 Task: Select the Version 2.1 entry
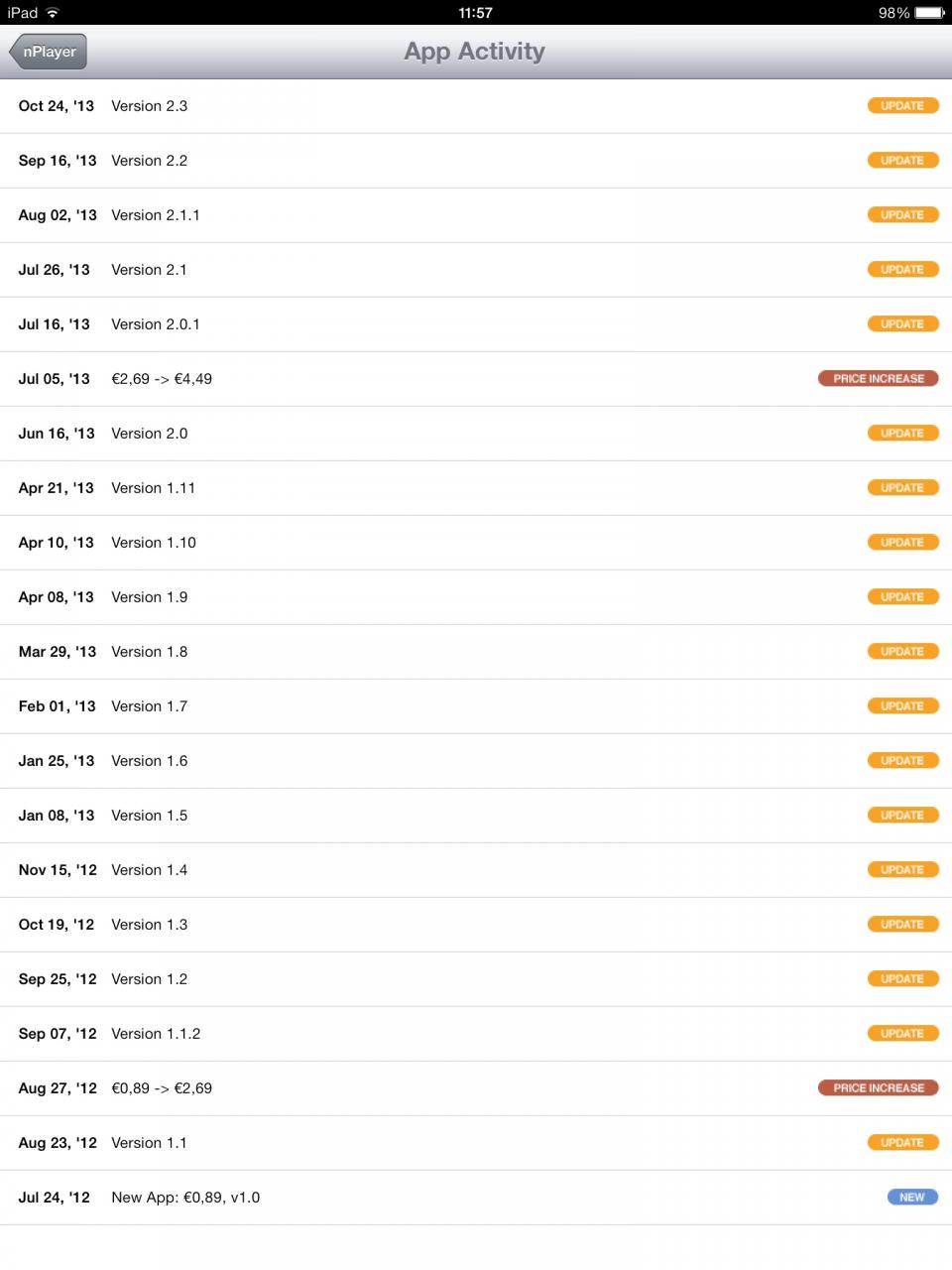476,270
